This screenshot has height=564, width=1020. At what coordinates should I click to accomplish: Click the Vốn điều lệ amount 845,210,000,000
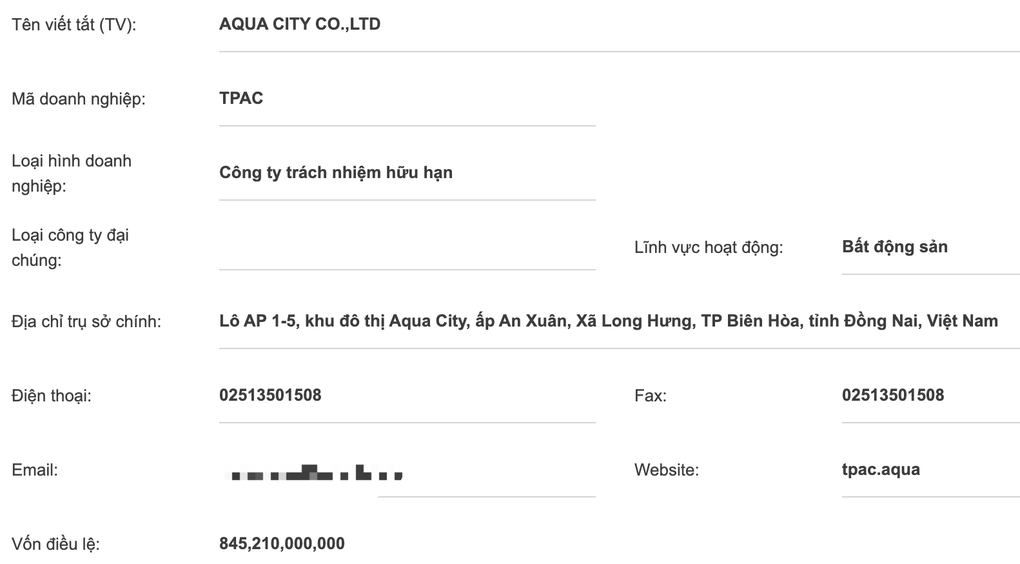click(x=282, y=543)
